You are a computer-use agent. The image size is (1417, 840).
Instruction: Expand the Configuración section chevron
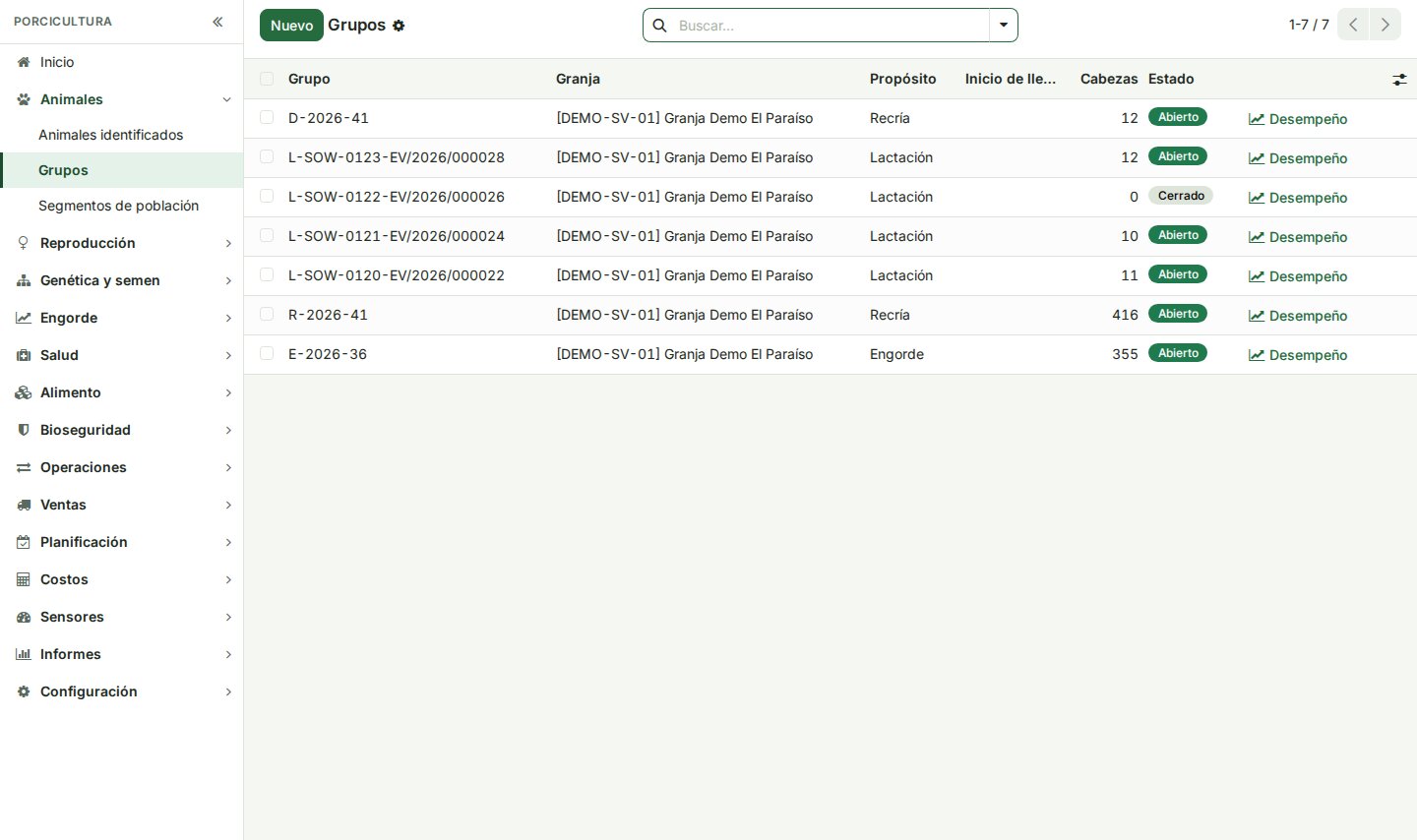pos(228,691)
